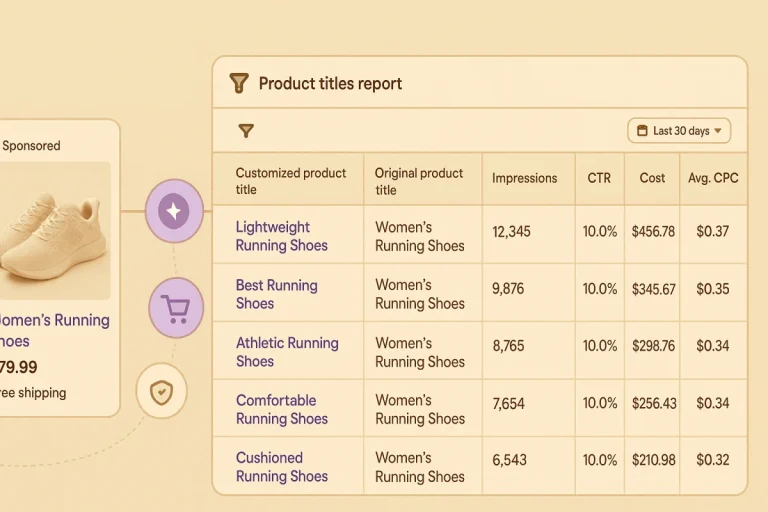Open the Women's Running Shoes ad title link
768x512 pixels.
click(x=54, y=330)
